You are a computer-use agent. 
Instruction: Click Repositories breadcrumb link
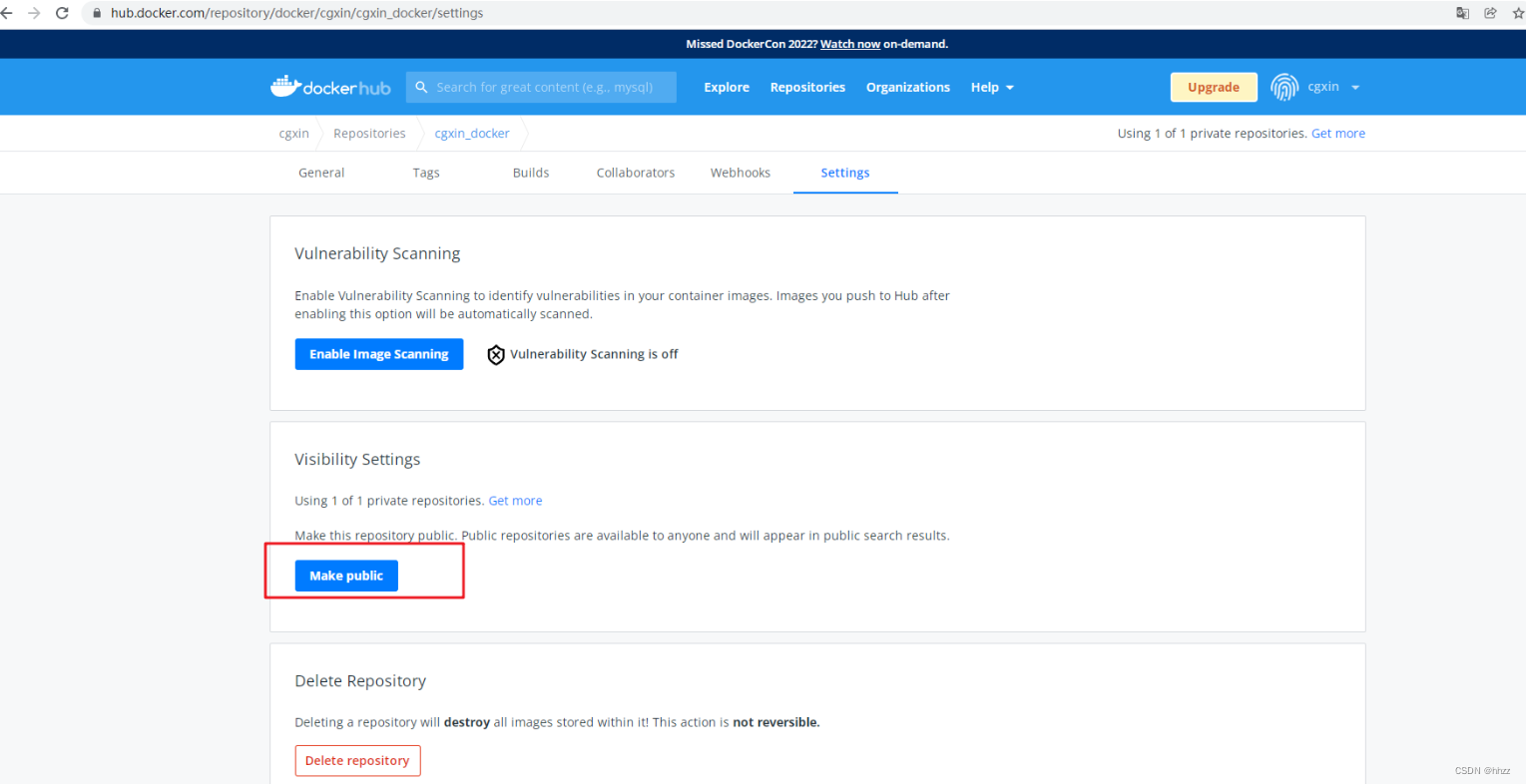point(369,133)
